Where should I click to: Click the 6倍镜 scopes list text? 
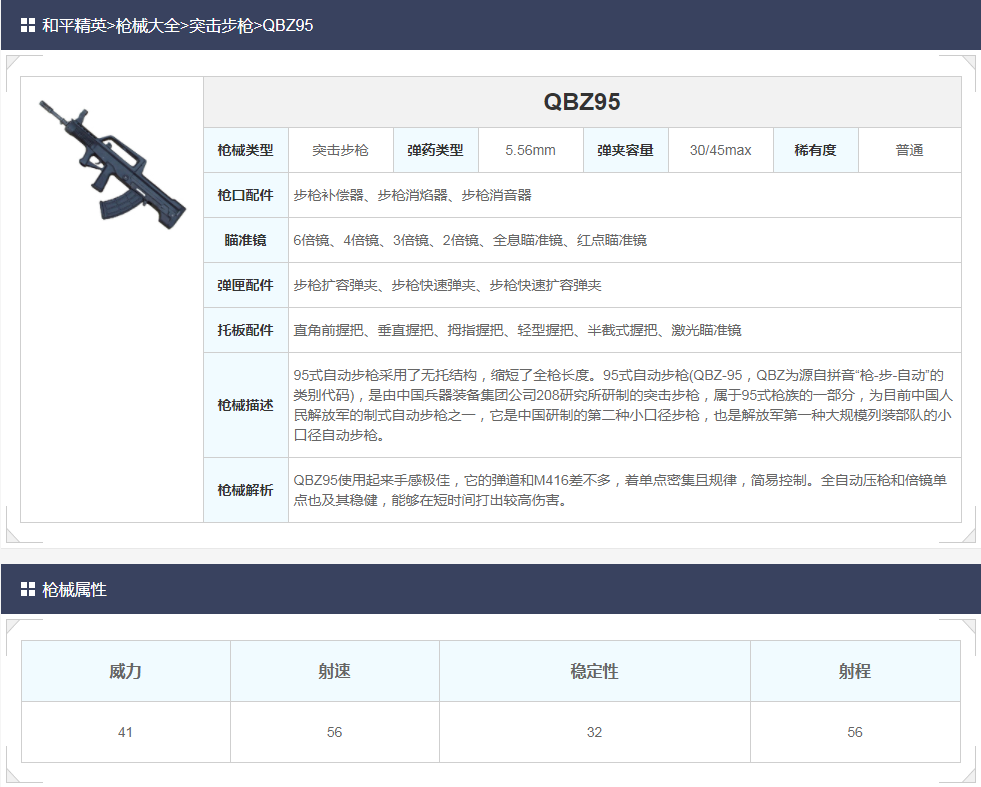click(x=470, y=240)
